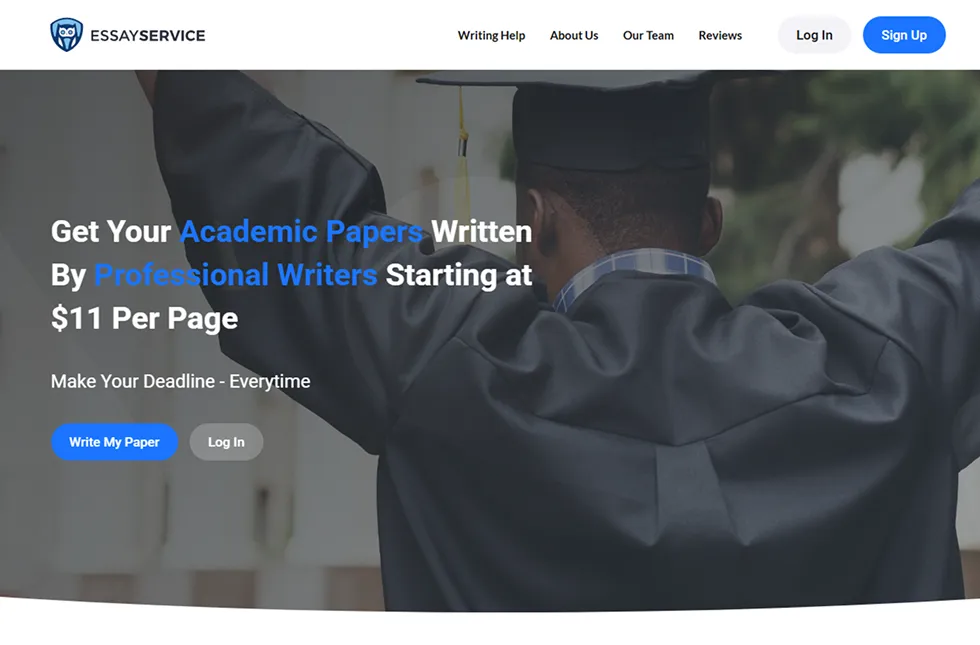Open the Writing Help menu item
The height and width of the screenshot is (645, 980).
(491, 36)
